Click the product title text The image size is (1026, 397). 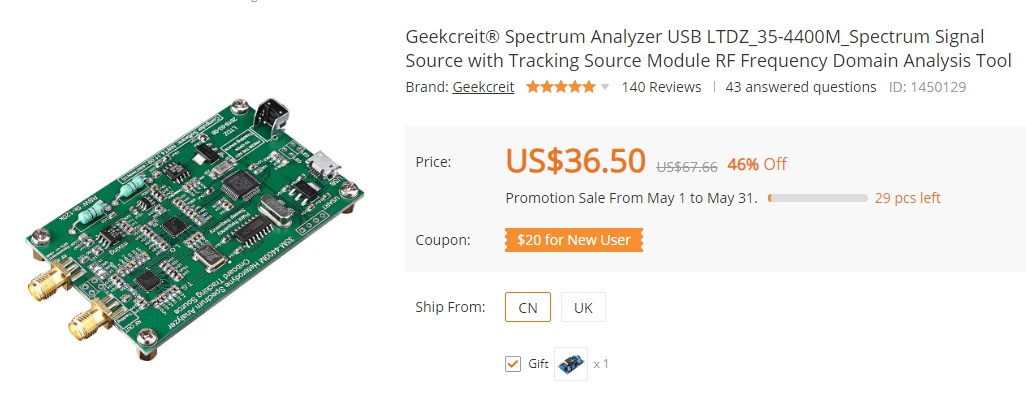pyautogui.click(x=709, y=48)
